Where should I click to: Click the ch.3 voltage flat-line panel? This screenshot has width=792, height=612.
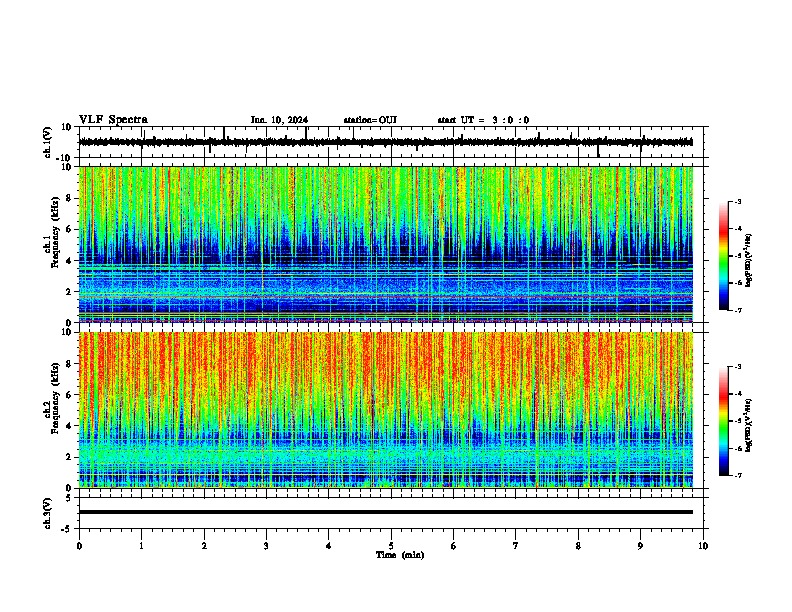click(393, 513)
